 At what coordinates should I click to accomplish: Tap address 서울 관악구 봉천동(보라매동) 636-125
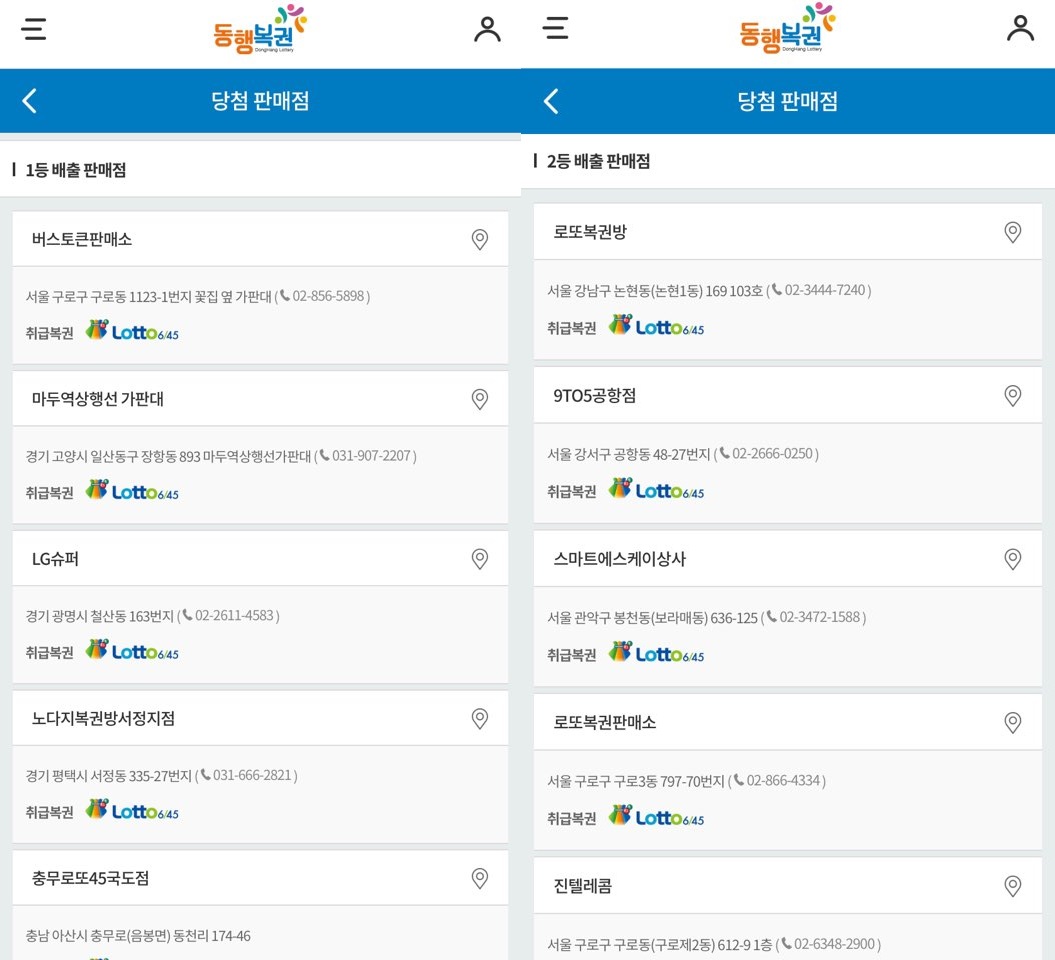(652, 618)
